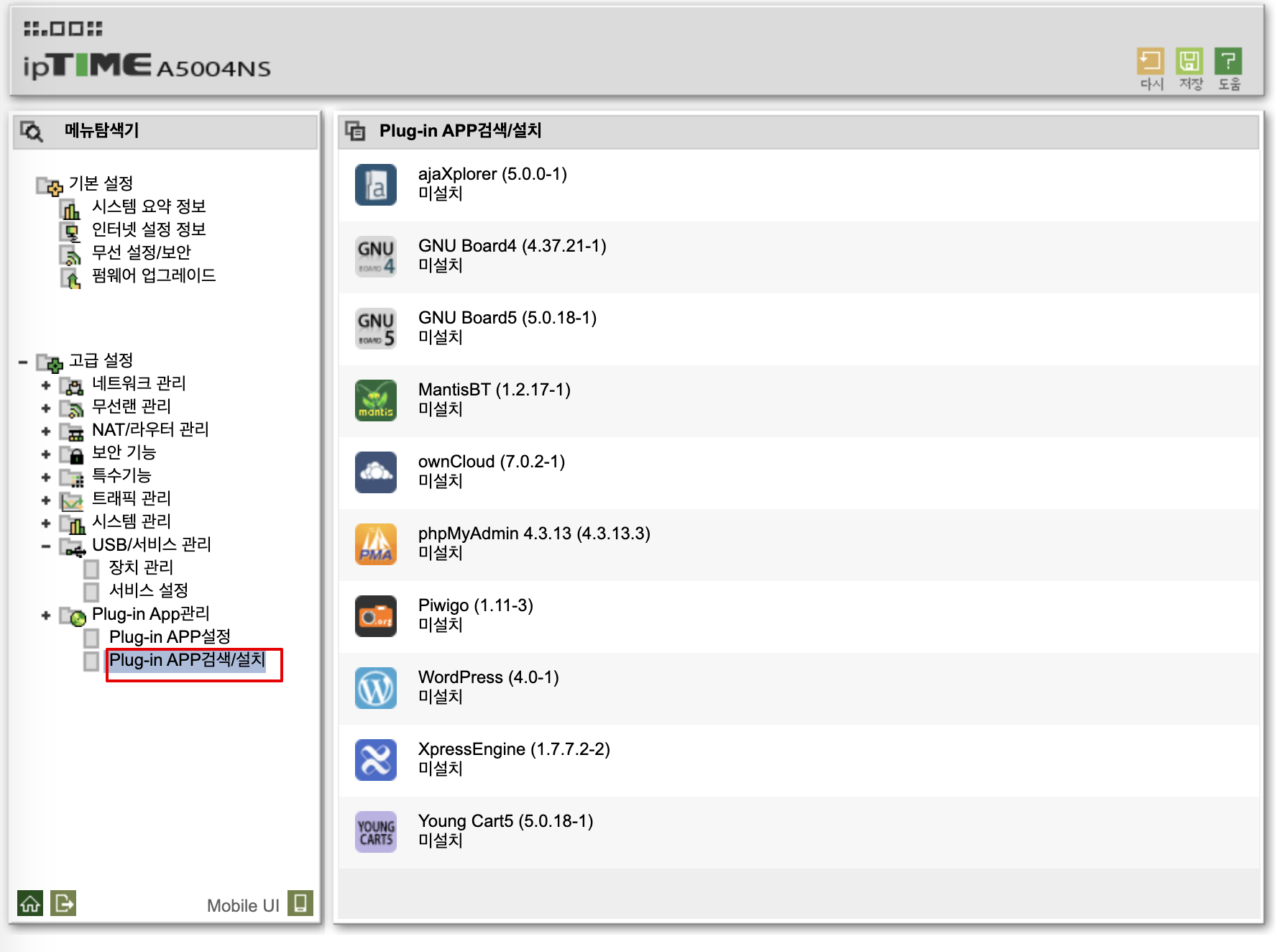Screen dimensions: 1288x952
Task: Click the 시스템 요약 정보 chart icon
Action: (70, 209)
